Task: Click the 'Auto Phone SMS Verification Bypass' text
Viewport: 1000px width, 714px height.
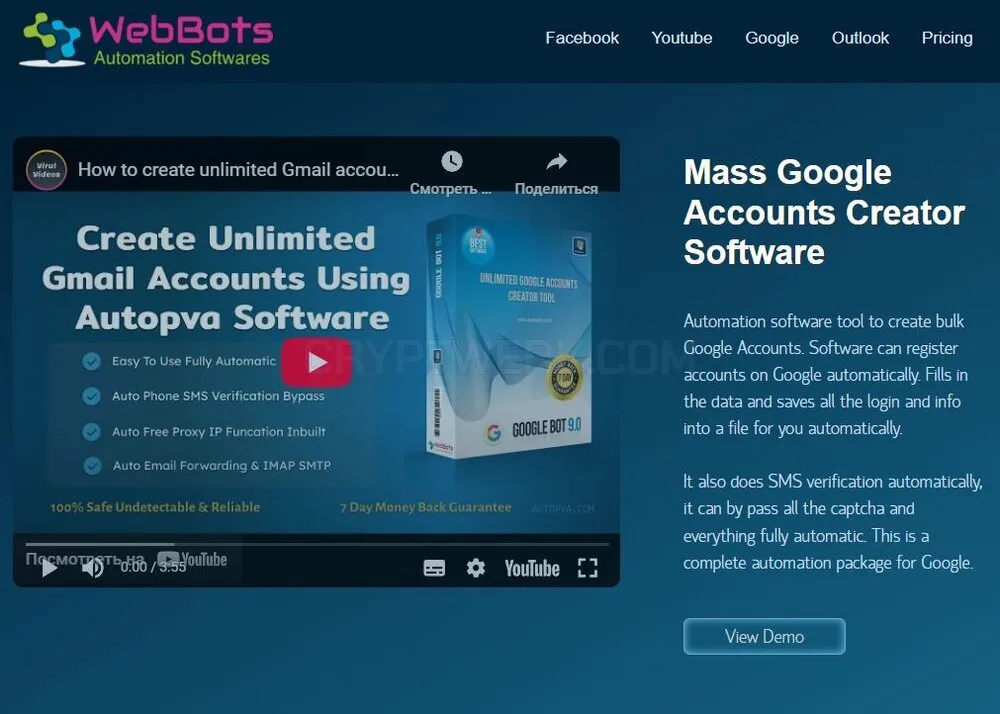Action: tap(218, 396)
